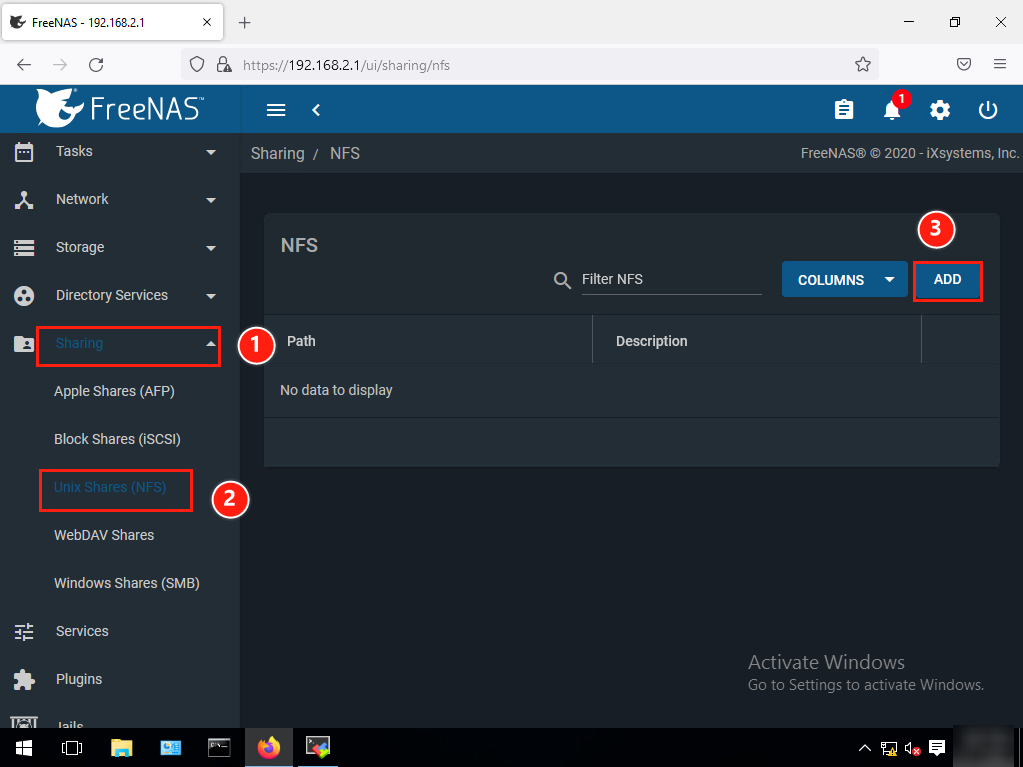Click the Network sidebar icon
The image size is (1023, 767).
pyautogui.click(x=24, y=200)
